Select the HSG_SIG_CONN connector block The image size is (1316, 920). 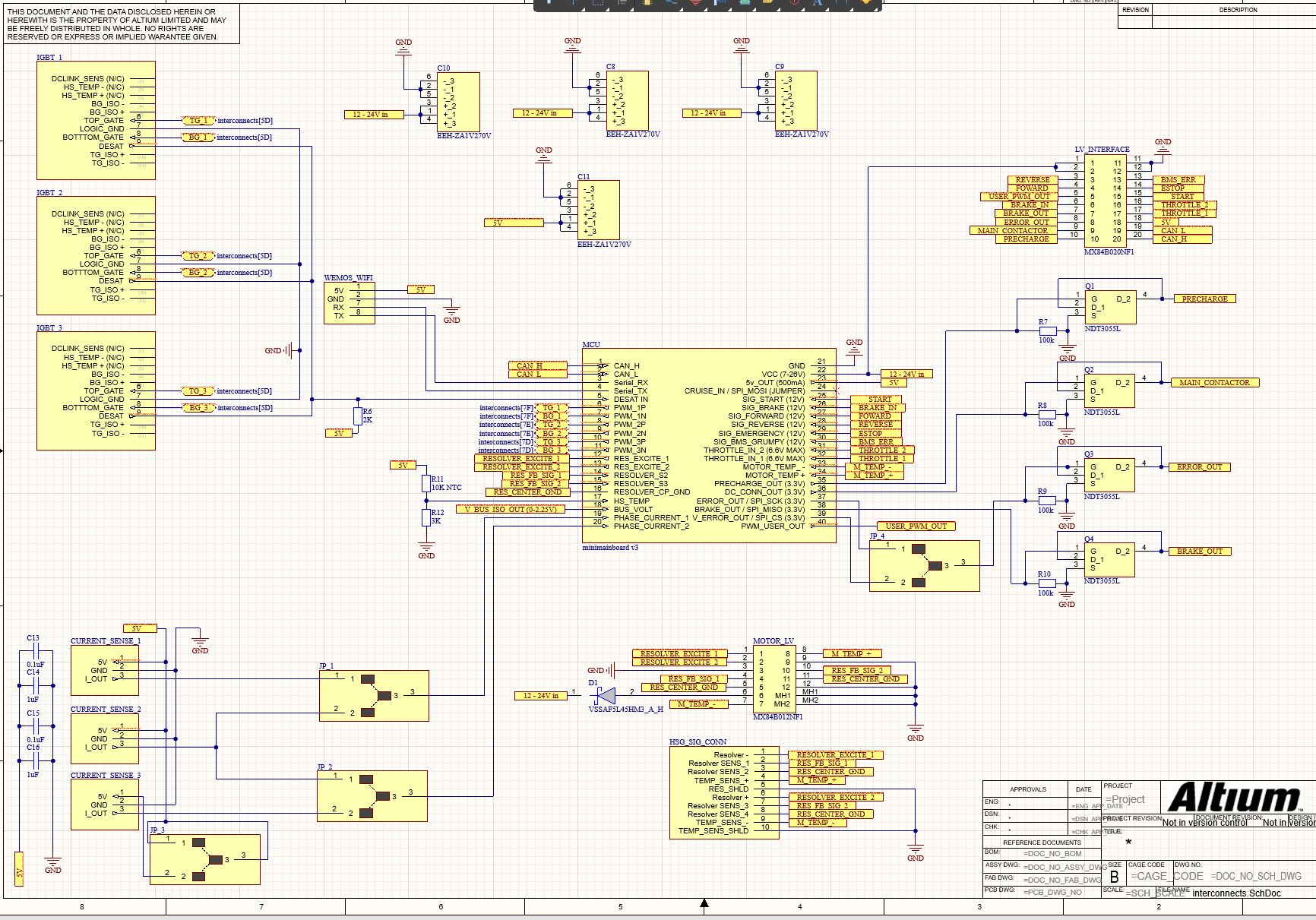pyautogui.click(x=723, y=792)
